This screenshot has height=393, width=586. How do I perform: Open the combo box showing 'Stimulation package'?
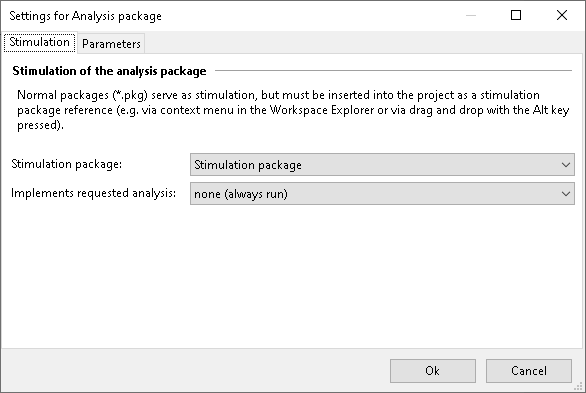tap(382, 165)
